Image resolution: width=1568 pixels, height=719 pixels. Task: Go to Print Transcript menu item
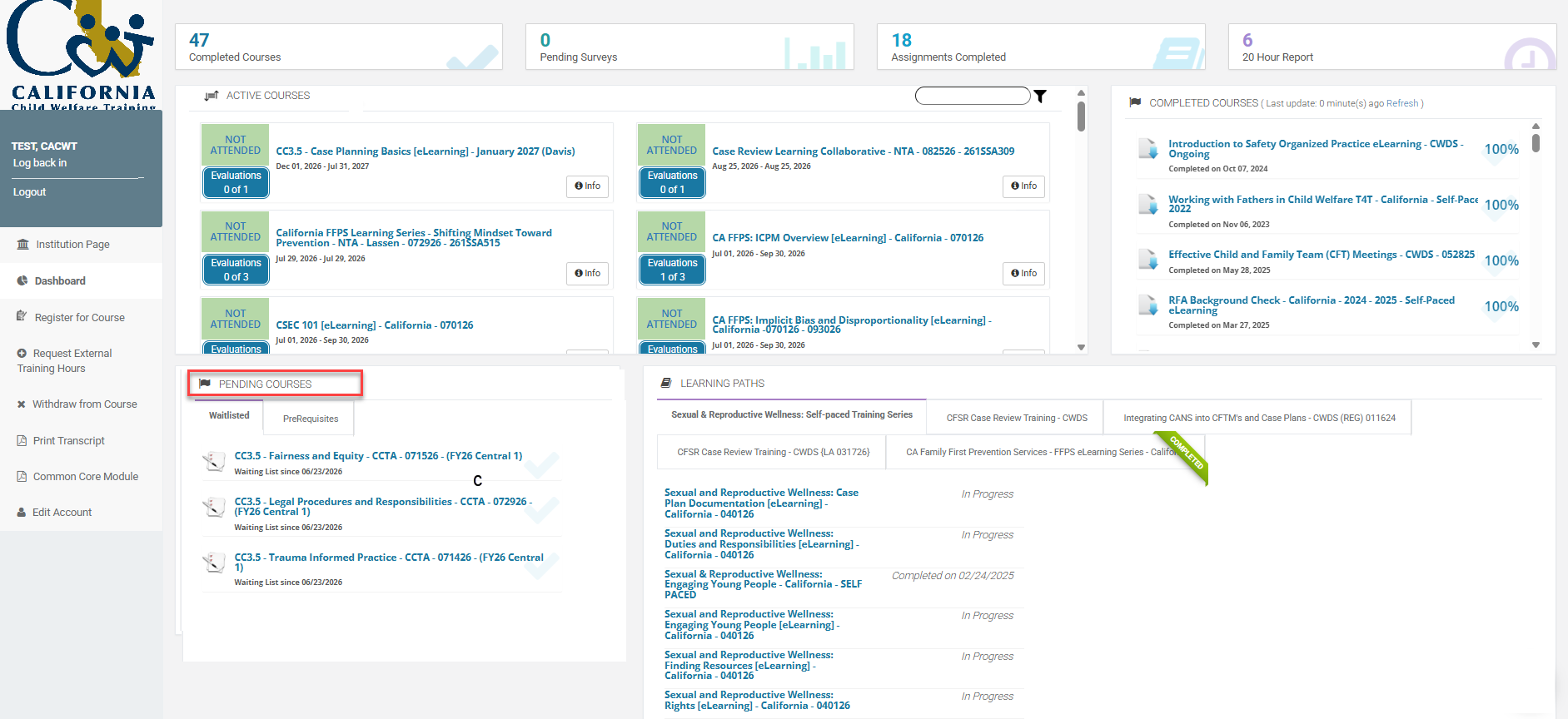[x=81, y=440]
